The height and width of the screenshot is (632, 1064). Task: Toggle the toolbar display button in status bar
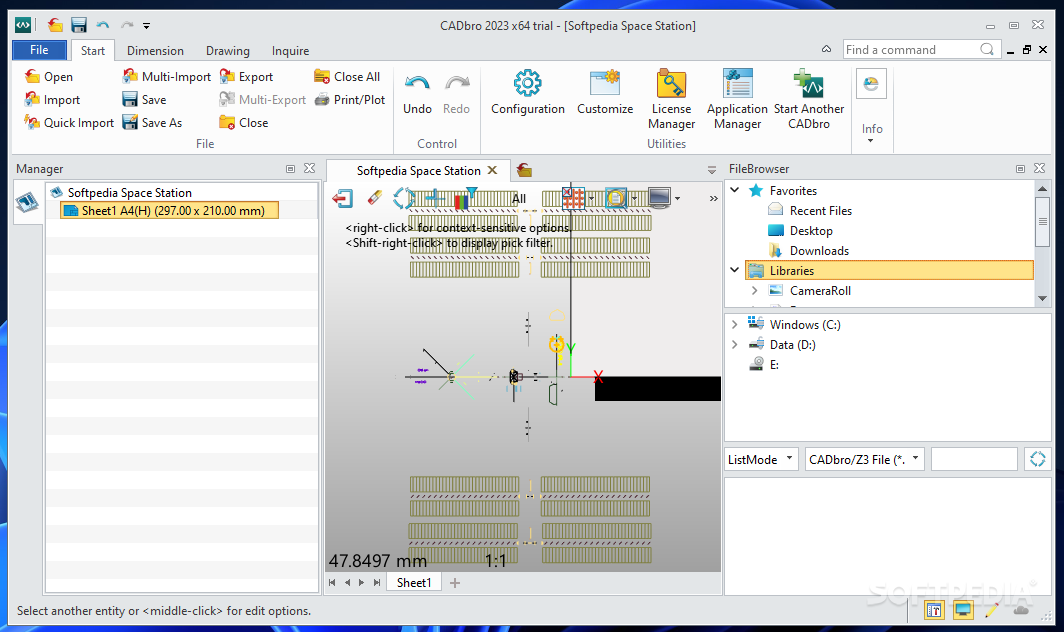934,610
